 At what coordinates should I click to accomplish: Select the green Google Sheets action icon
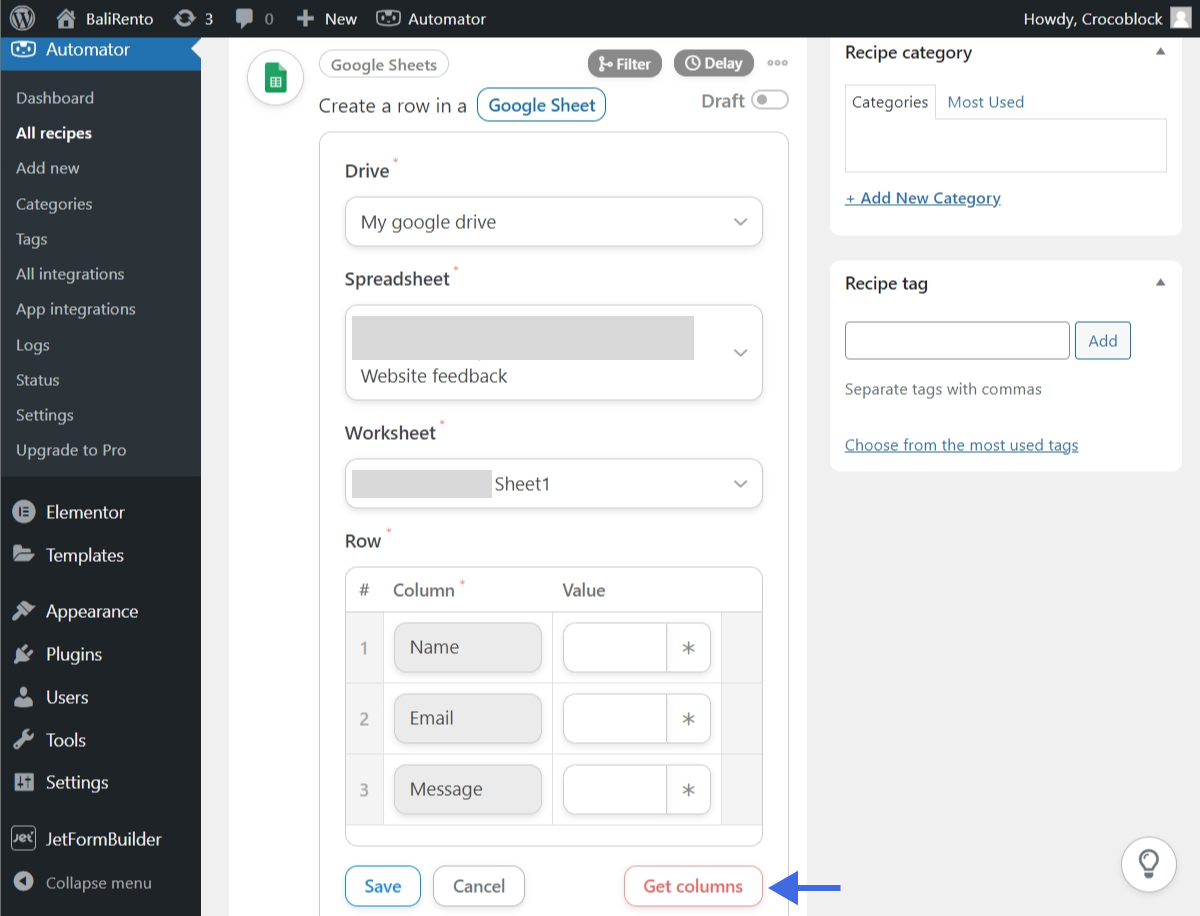[x=274, y=76]
